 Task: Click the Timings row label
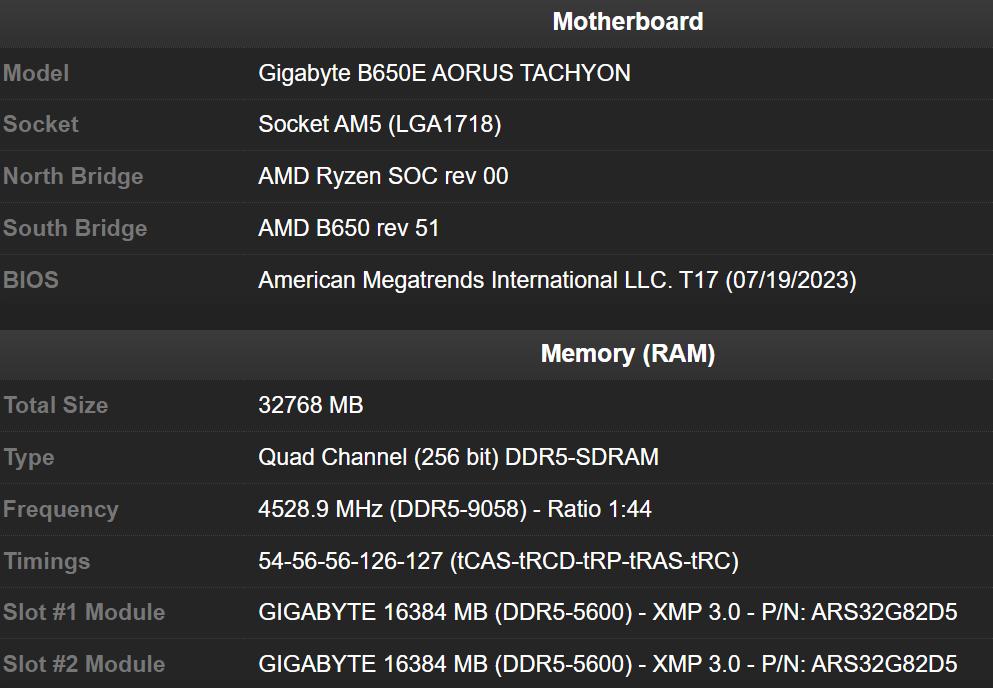click(46, 561)
